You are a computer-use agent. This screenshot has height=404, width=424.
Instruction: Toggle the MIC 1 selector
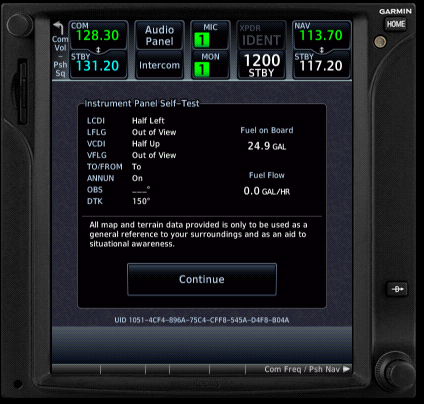click(x=210, y=35)
